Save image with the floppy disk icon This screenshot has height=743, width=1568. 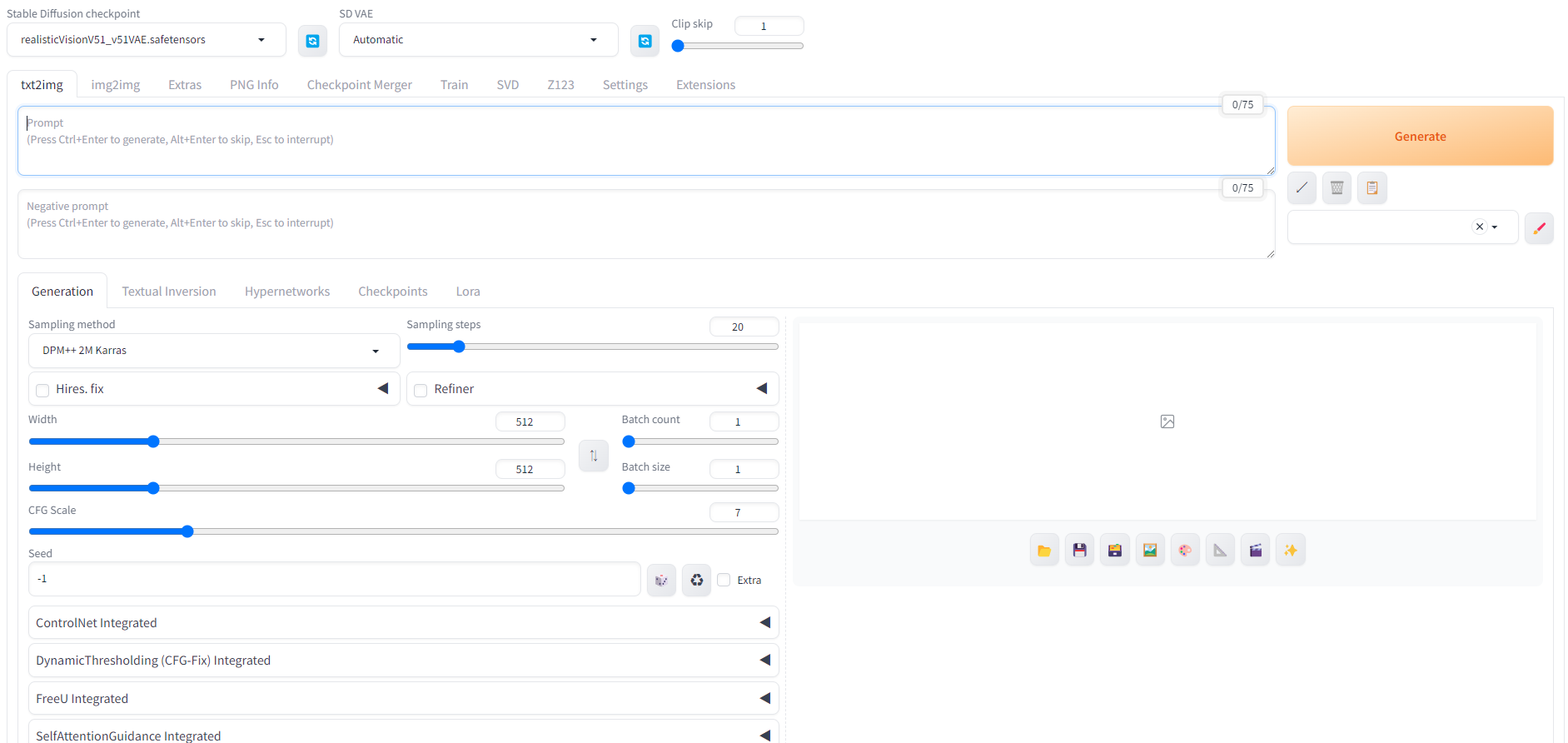coord(1079,550)
